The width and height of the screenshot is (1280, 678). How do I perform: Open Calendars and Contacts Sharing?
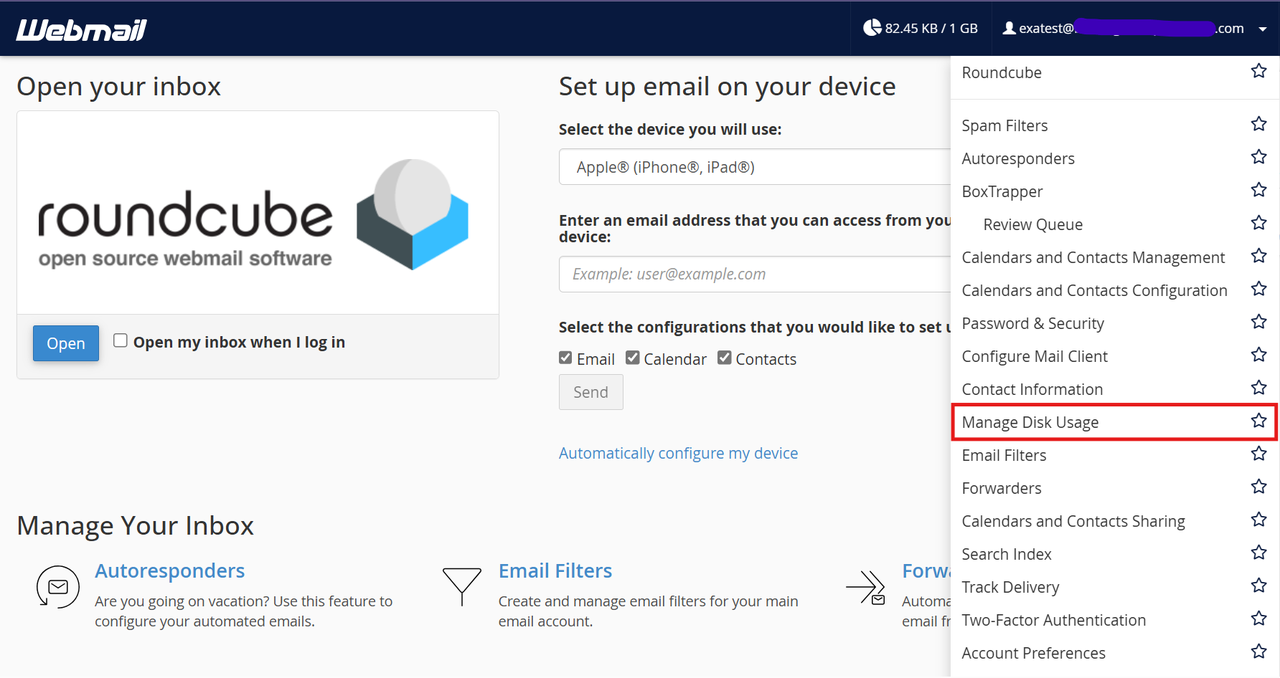coord(1073,521)
